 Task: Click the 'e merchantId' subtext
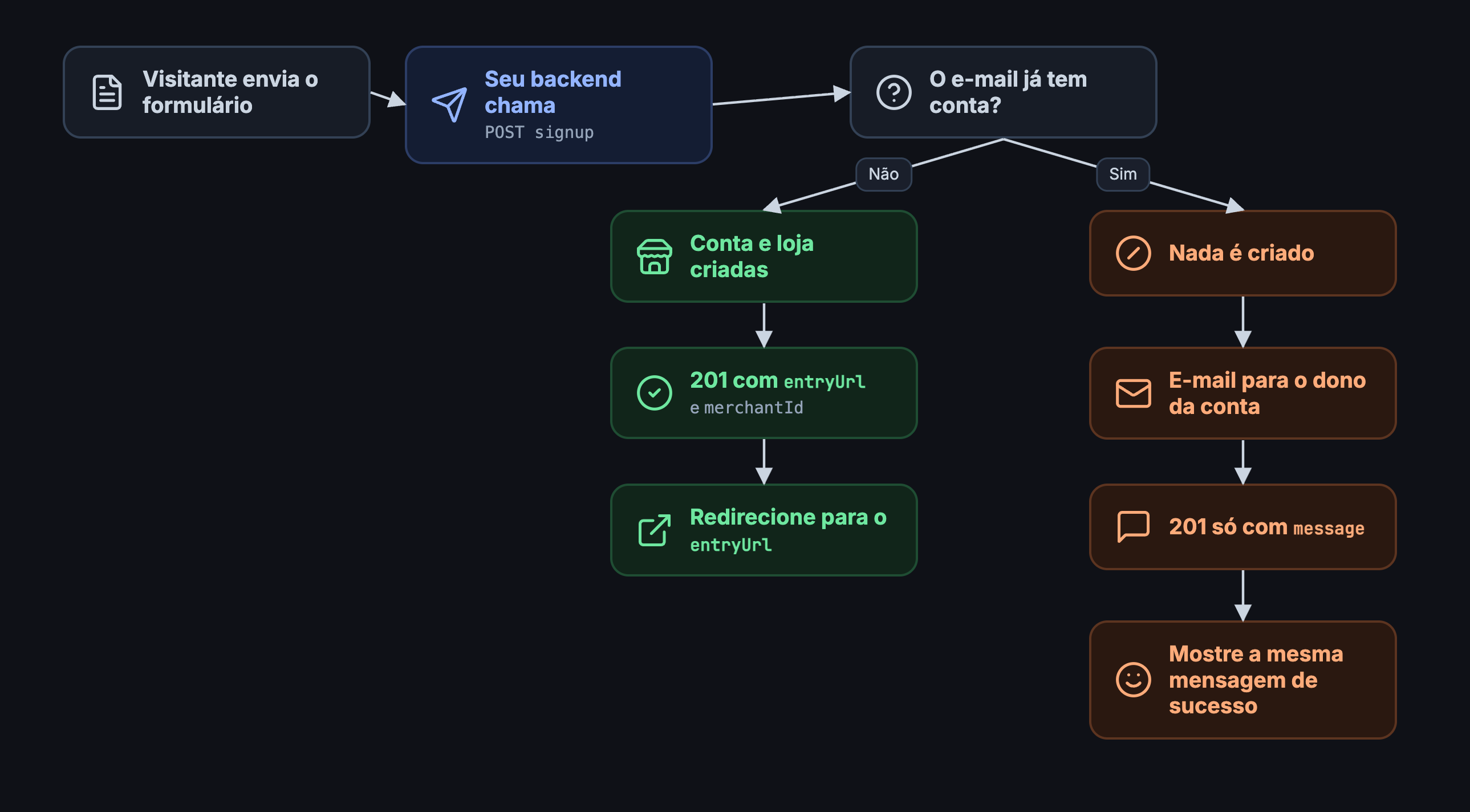click(x=746, y=408)
